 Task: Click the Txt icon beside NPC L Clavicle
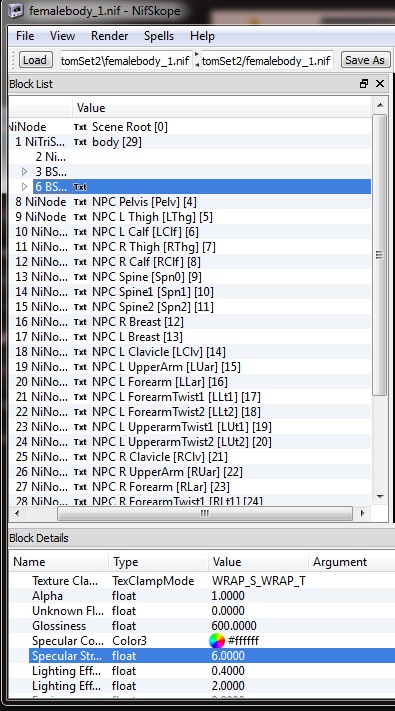[x=80, y=352]
